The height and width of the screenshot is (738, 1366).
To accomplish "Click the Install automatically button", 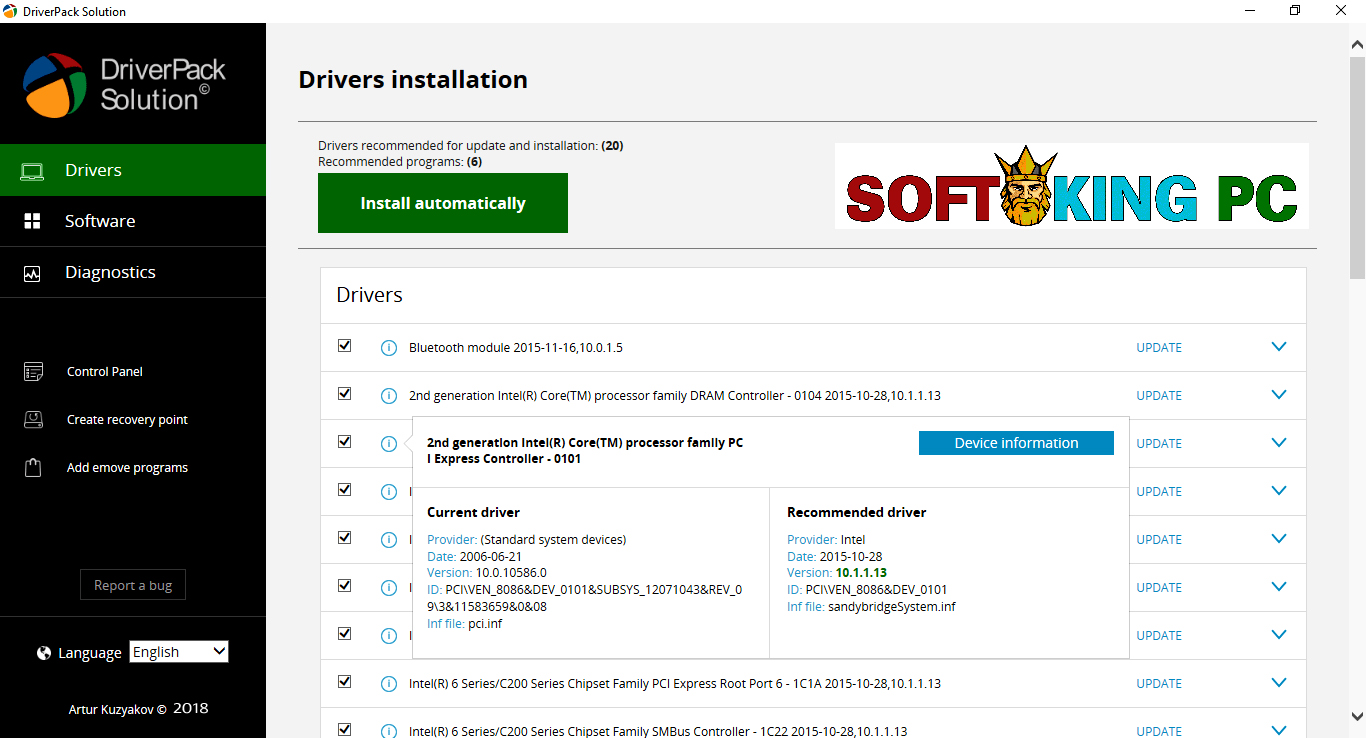I will [x=443, y=203].
